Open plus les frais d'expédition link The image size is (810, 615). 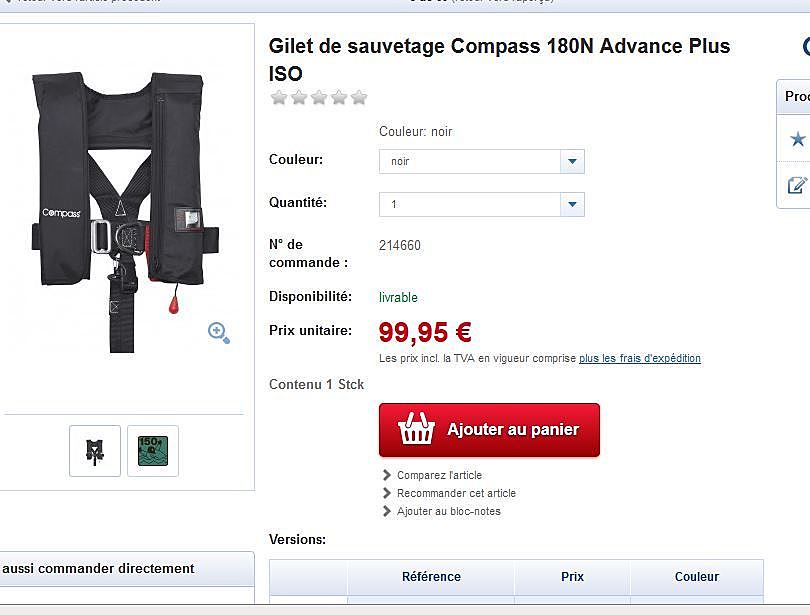(x=640, y=358)
